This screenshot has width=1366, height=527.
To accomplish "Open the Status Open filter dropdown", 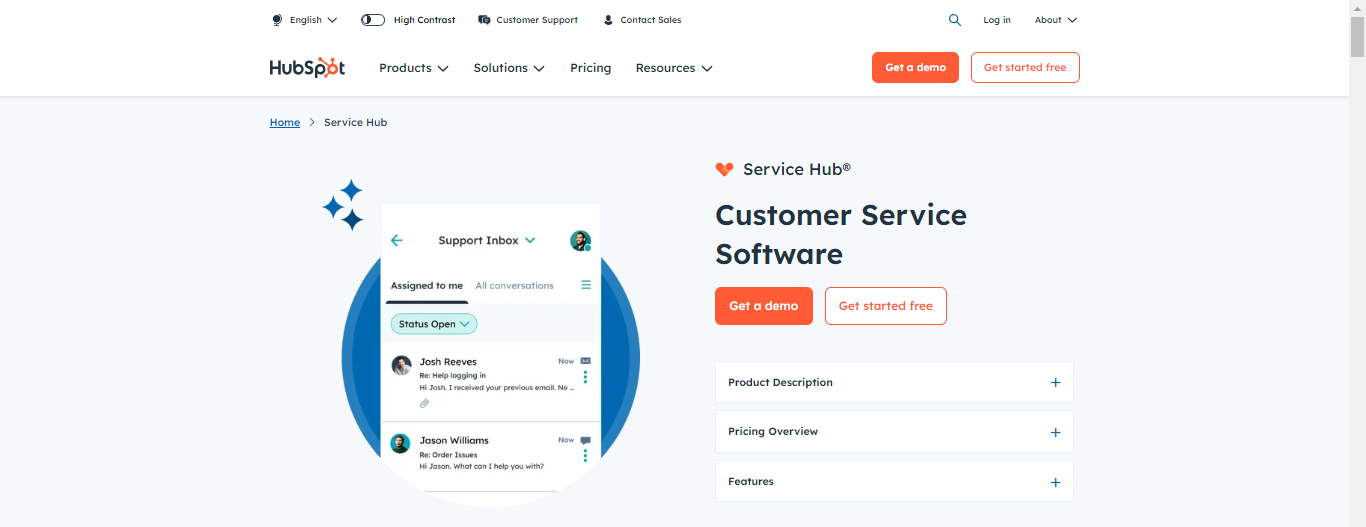I will tap(434, 324).
